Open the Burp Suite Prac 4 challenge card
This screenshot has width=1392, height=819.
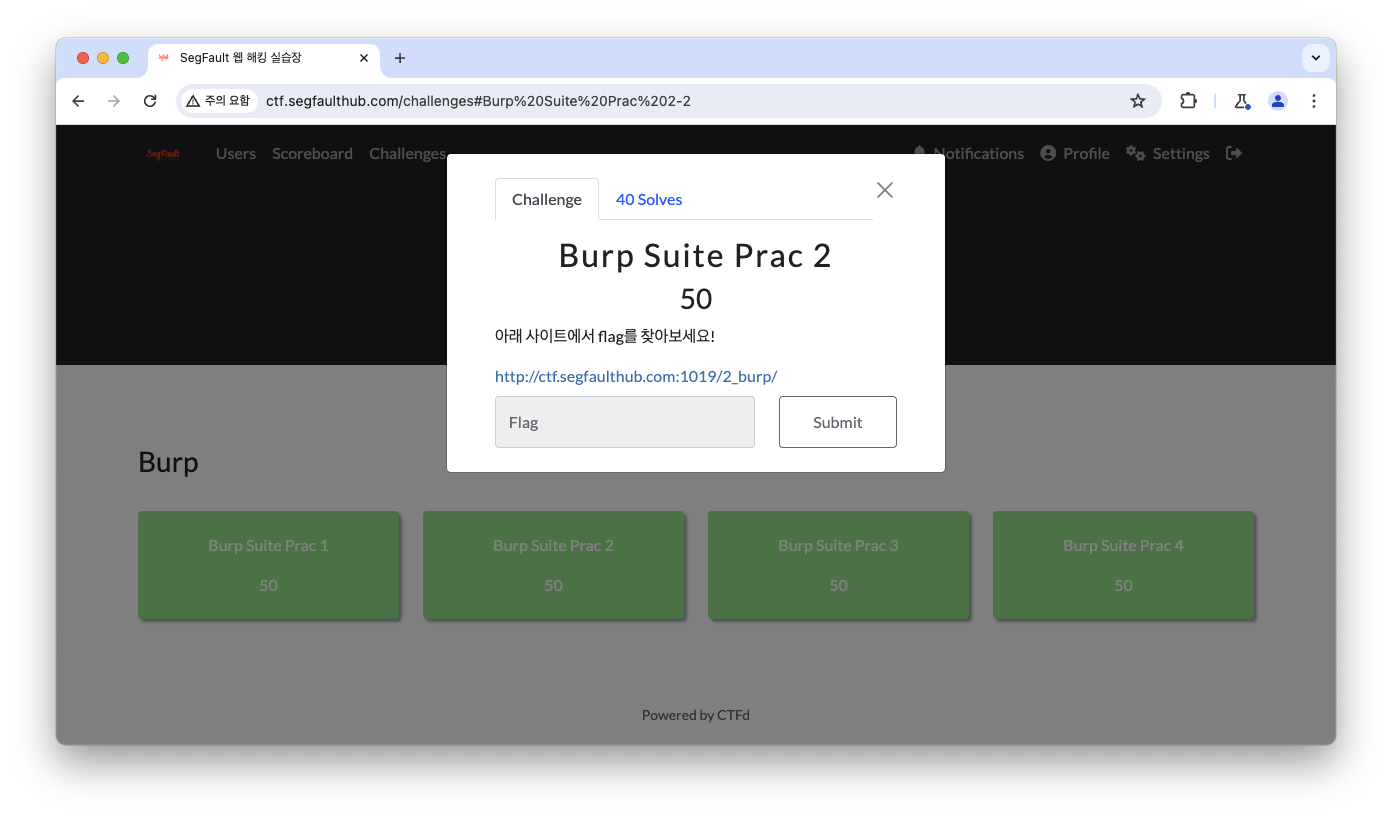coord(1123,565)
